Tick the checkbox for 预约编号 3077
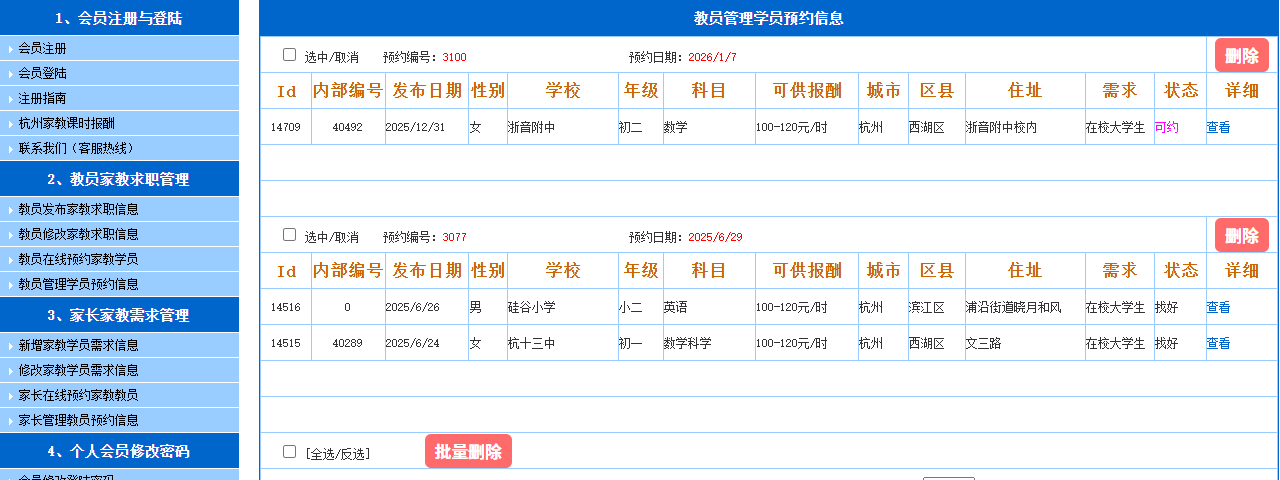The width and height of the screenshot is (1280, 480). pos(290,235)
